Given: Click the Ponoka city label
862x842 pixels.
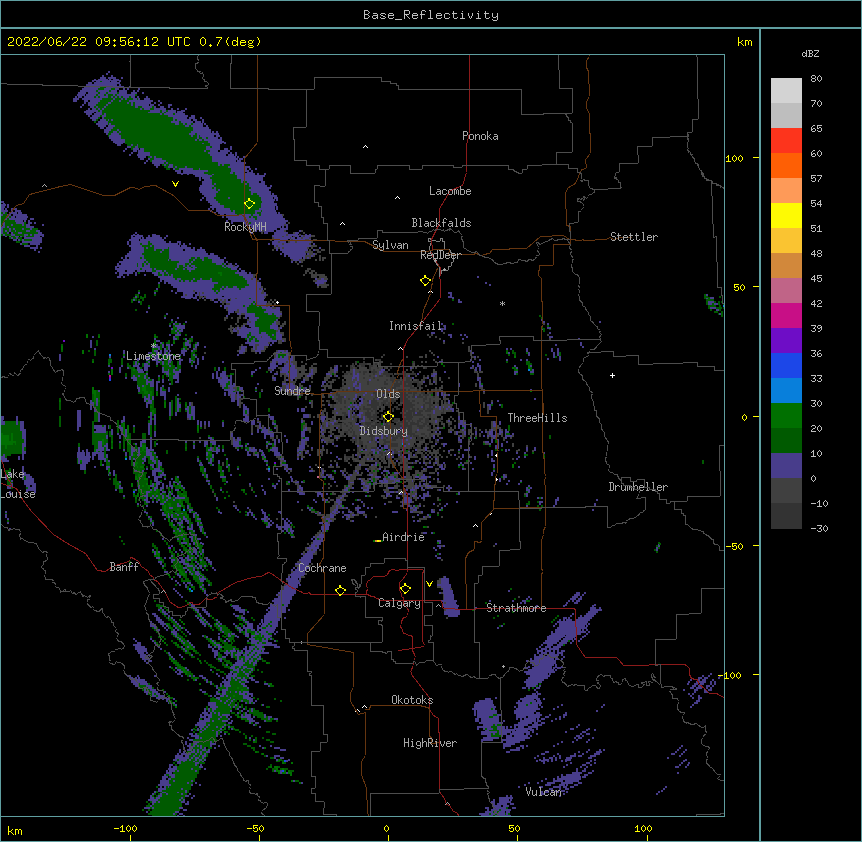Looking at the screenshot, I should (x=480, y=136).
